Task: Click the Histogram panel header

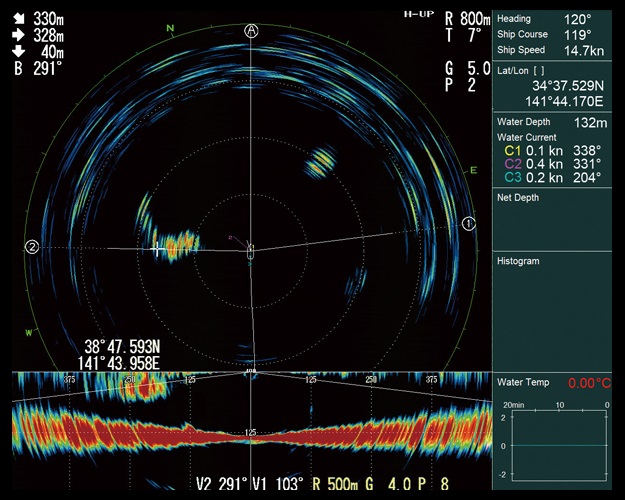Action: [x=518, y=261]
